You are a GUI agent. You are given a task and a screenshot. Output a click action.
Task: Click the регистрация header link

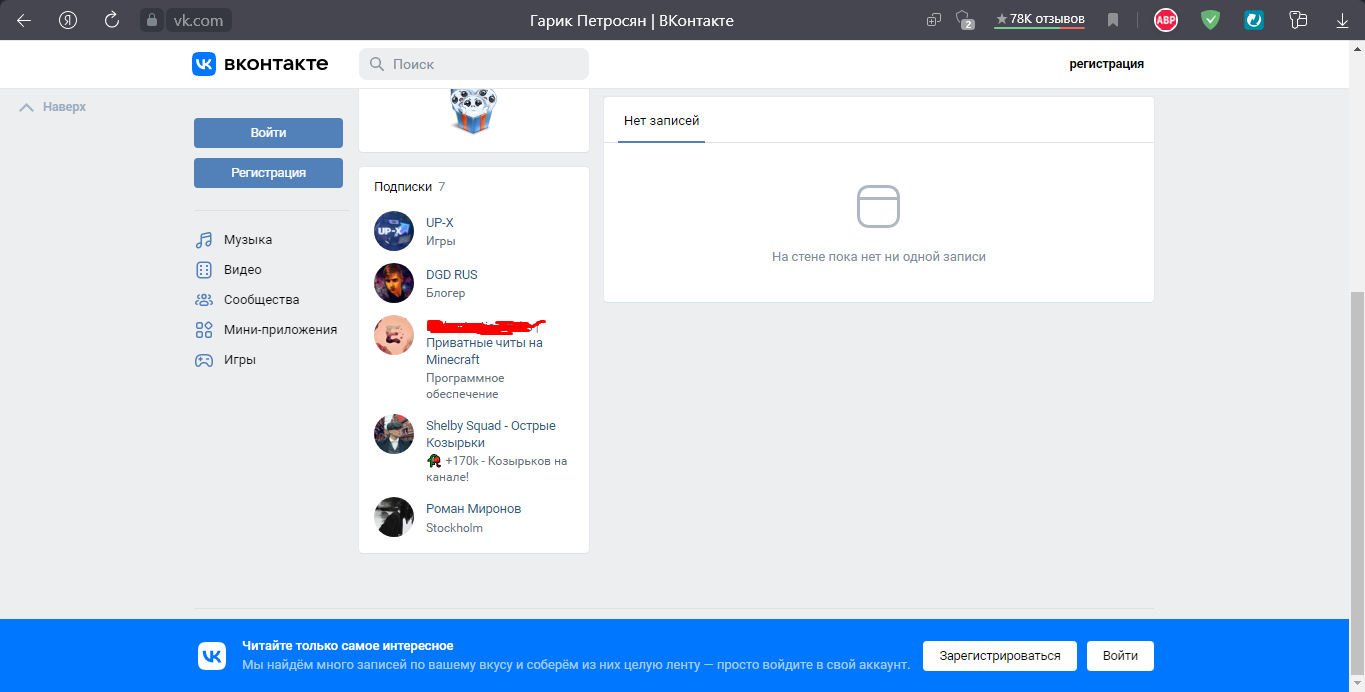coord(1106,64)
